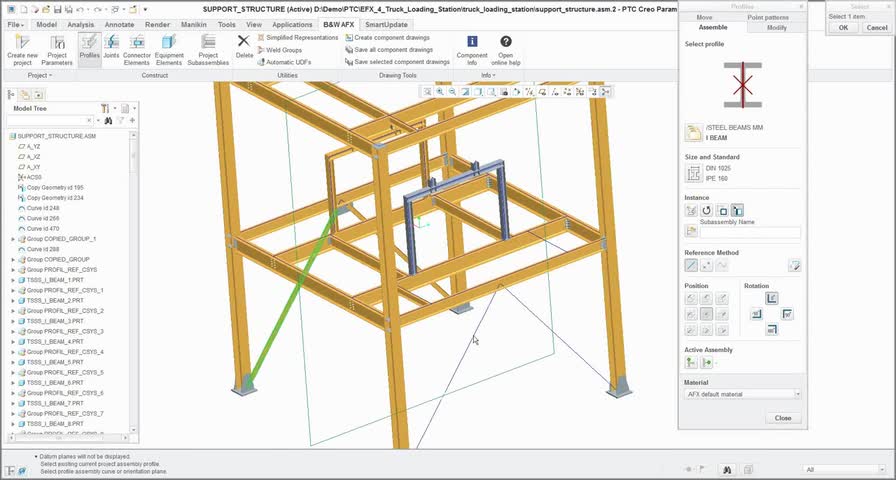Select the top-left position toggle
Viewport: 896px width, 480px height.
click(691, 298)
